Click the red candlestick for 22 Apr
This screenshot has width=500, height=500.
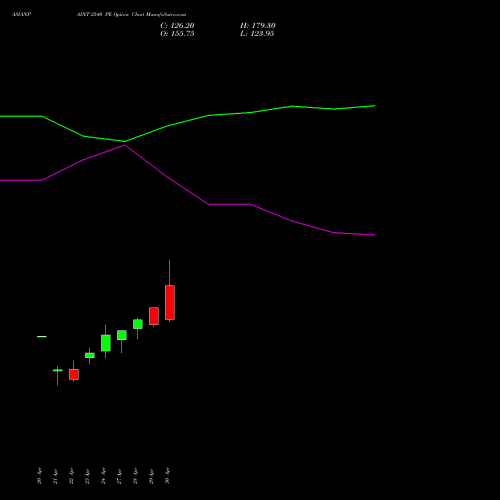(74, 374)
